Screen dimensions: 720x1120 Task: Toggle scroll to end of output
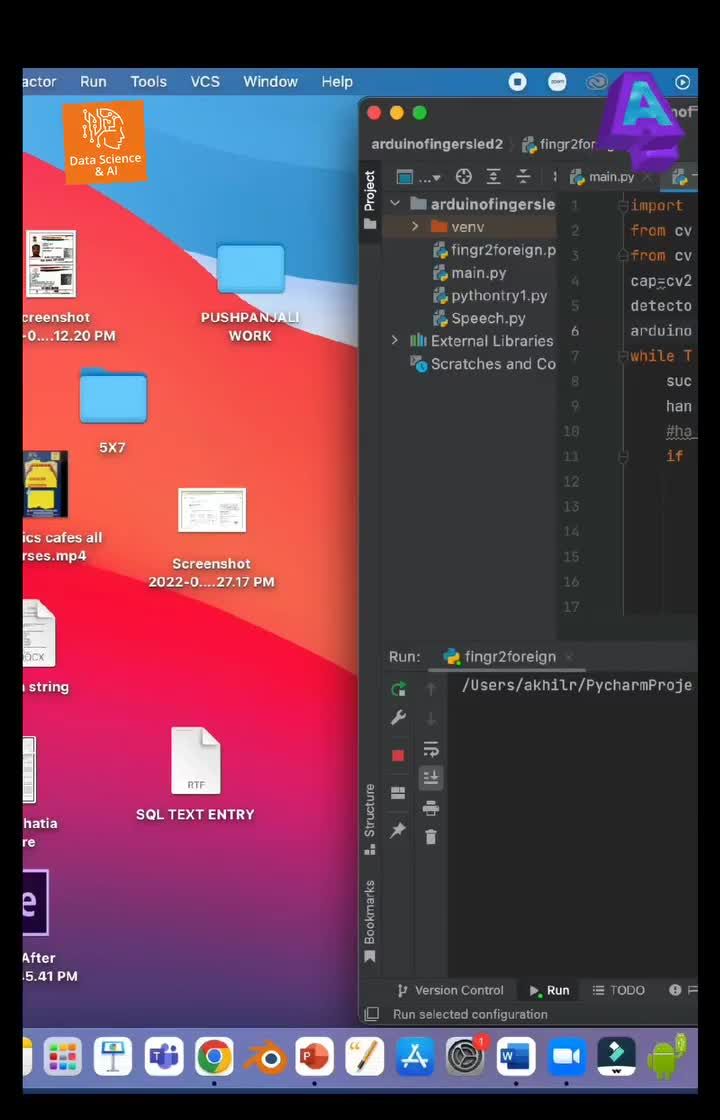point(431,777)
